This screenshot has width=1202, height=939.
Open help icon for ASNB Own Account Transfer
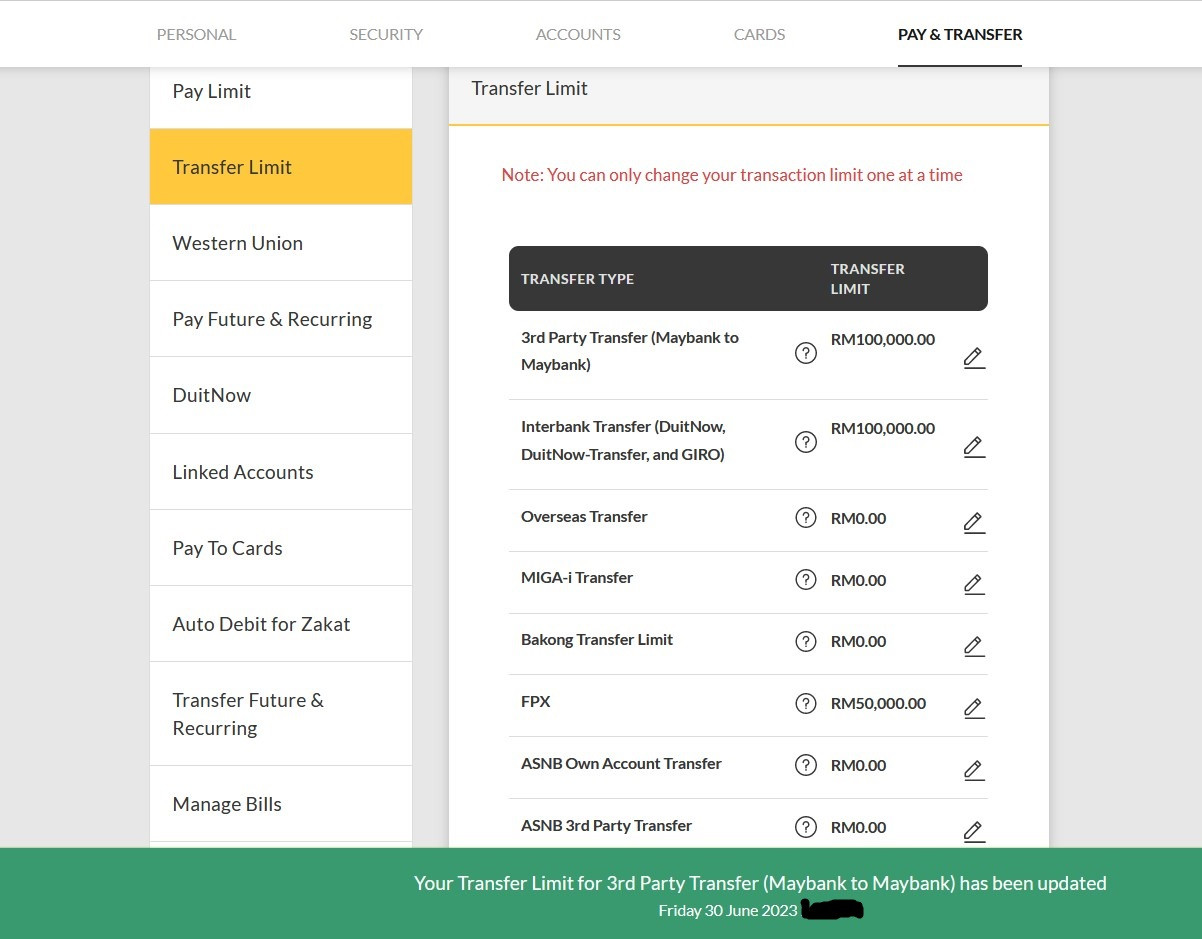tap(806, 765)
